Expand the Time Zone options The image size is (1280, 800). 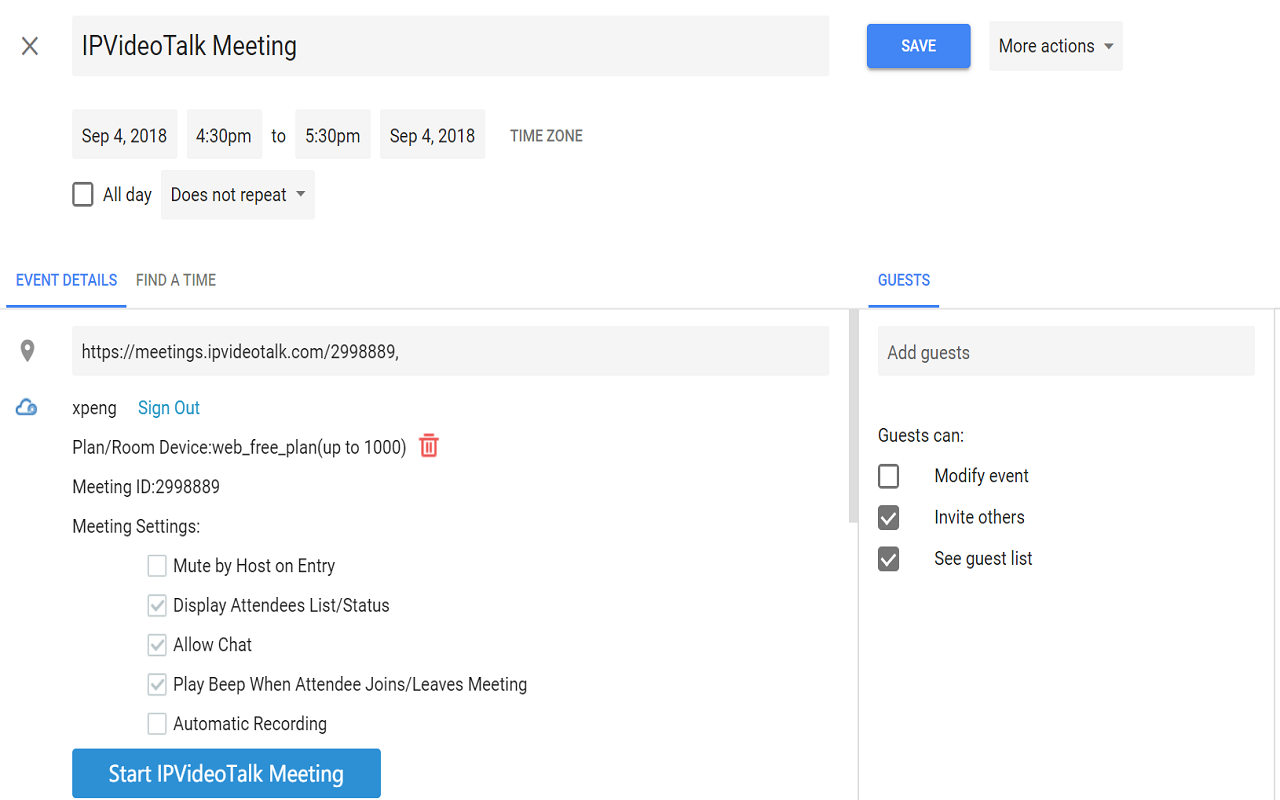point(546,135)
